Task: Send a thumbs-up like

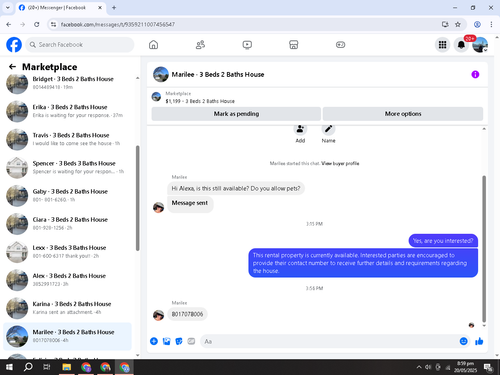Action: (479, 341)
